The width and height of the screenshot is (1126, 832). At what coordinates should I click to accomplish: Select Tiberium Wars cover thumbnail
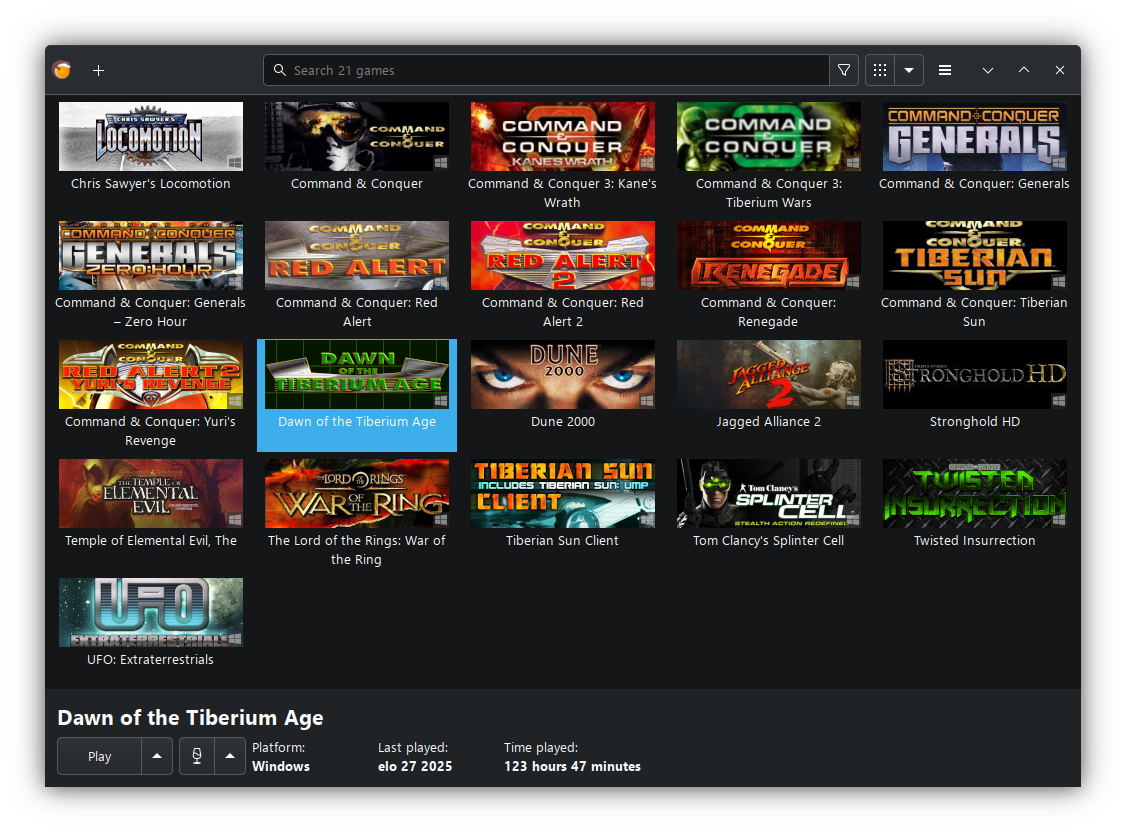[x=768, y=136]
